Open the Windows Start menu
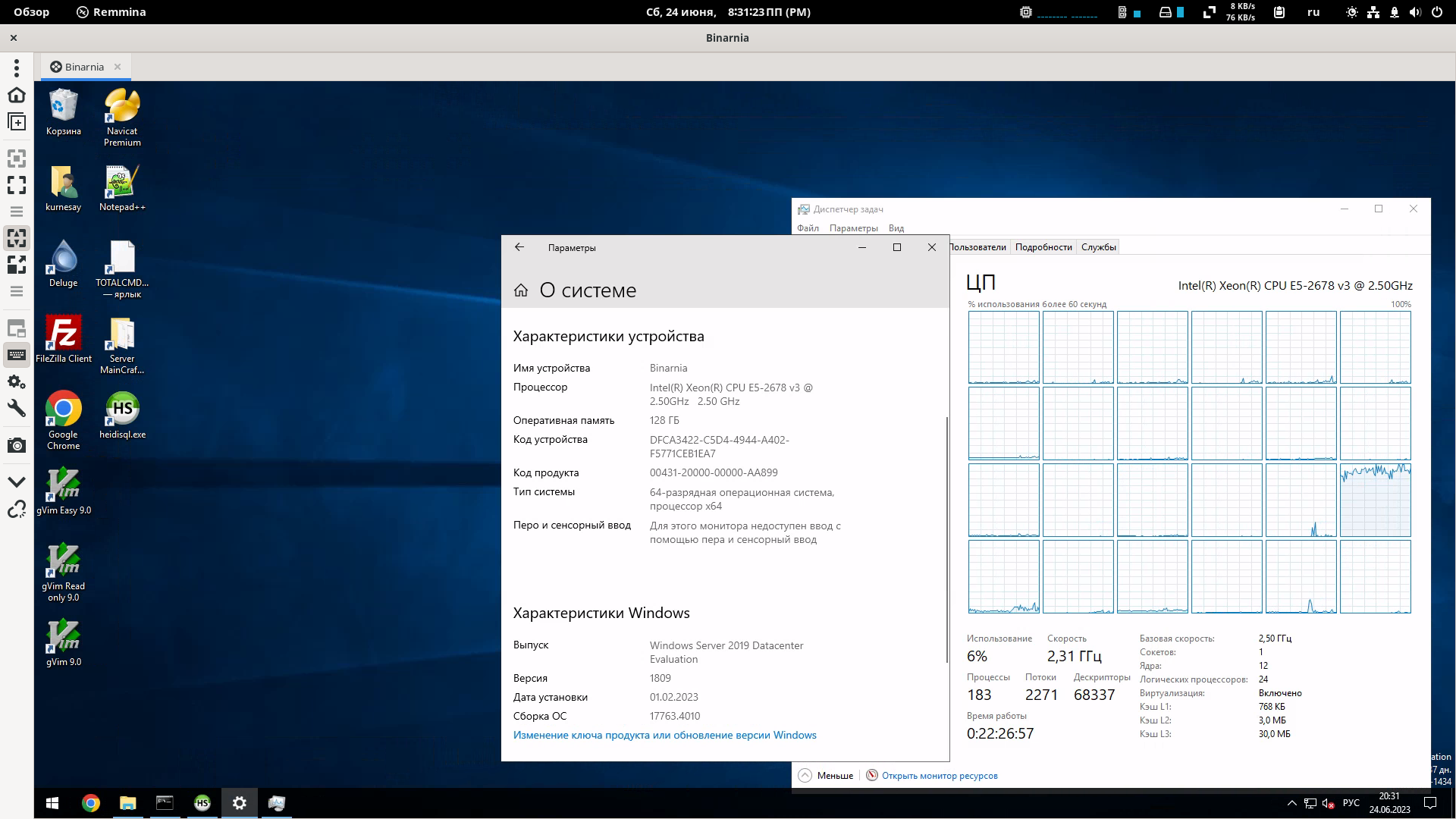1456x819 pixels. tap(52, 803)
